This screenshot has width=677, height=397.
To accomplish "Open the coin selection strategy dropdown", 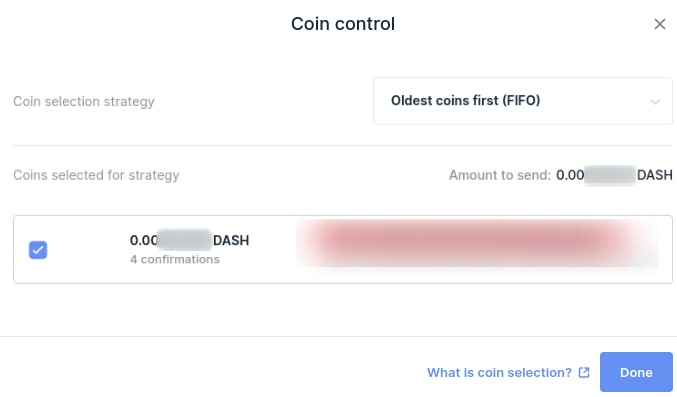I will pos(522,101).
